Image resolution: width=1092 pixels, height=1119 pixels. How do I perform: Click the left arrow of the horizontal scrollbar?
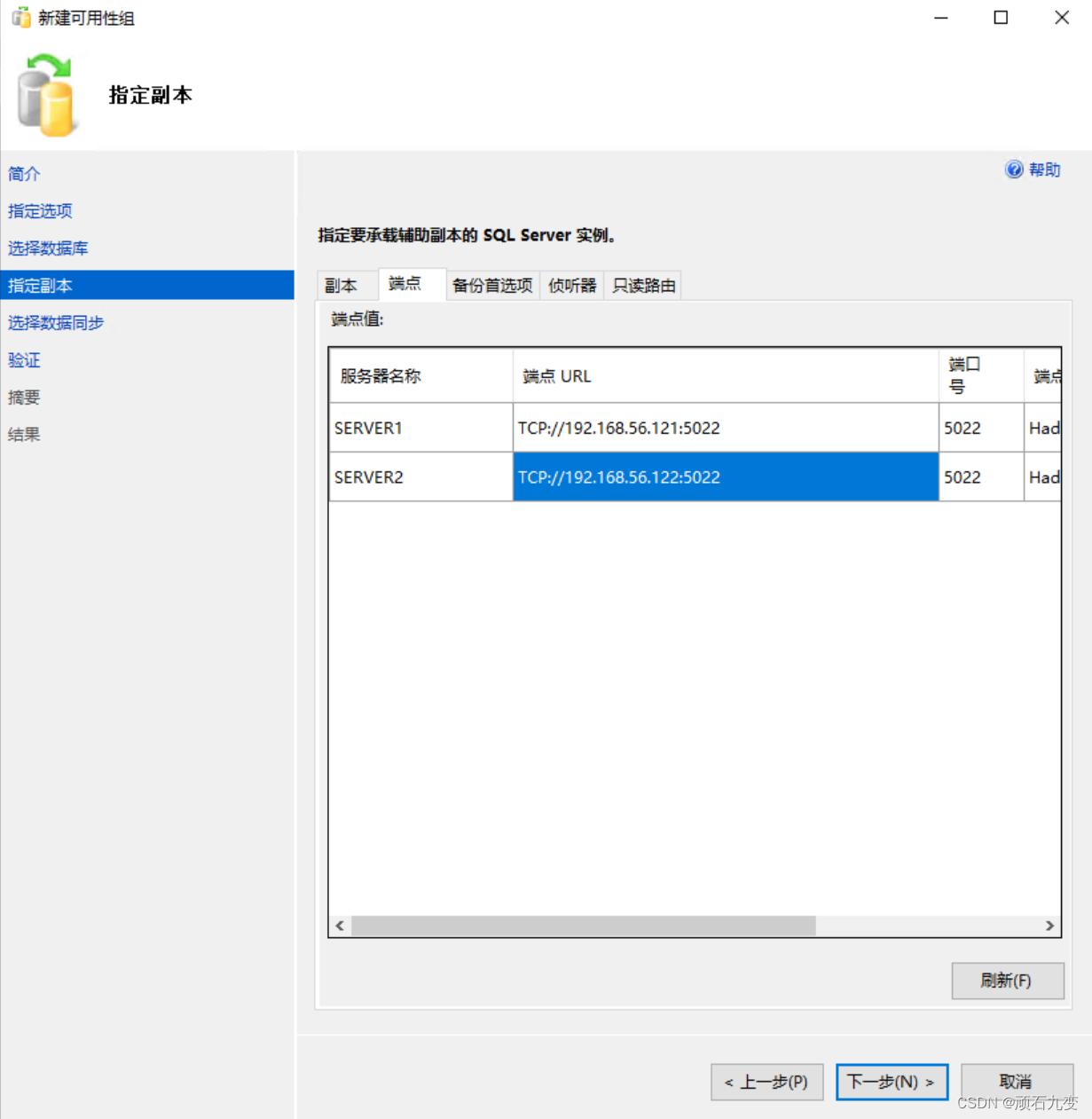click(x=340, y=926)
